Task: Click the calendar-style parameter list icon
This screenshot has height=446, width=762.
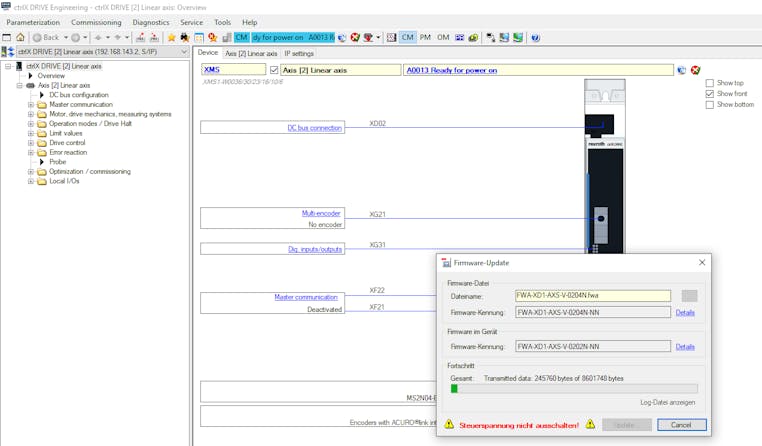Action: tap(199, 37)
